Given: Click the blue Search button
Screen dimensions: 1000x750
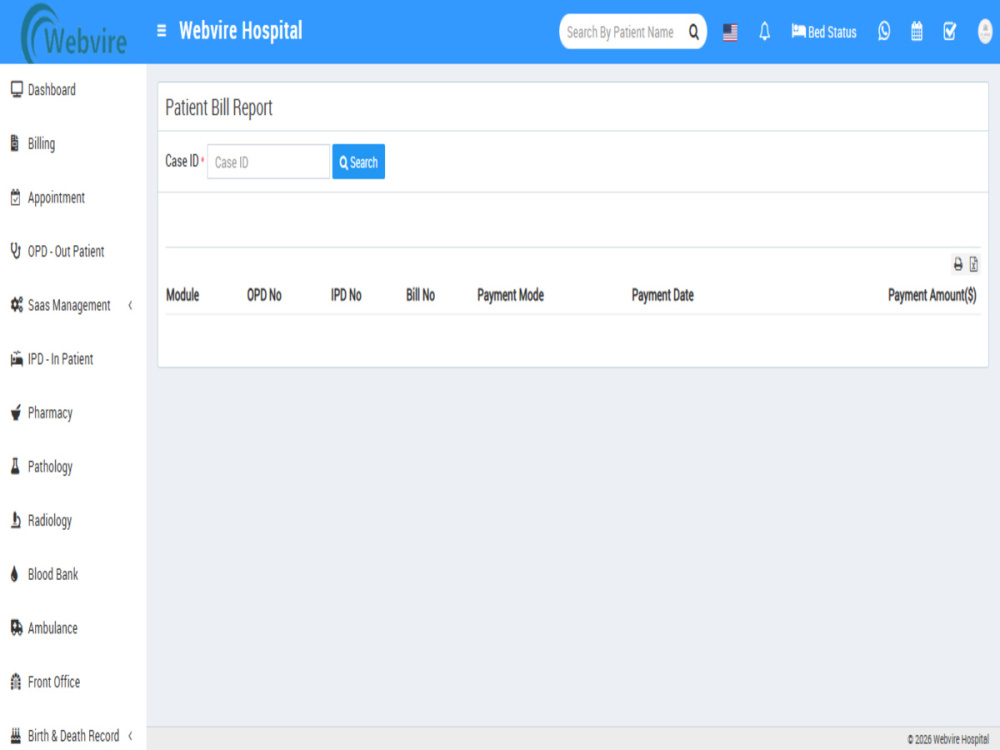Looking at the screenshot, I should (358, 162).
